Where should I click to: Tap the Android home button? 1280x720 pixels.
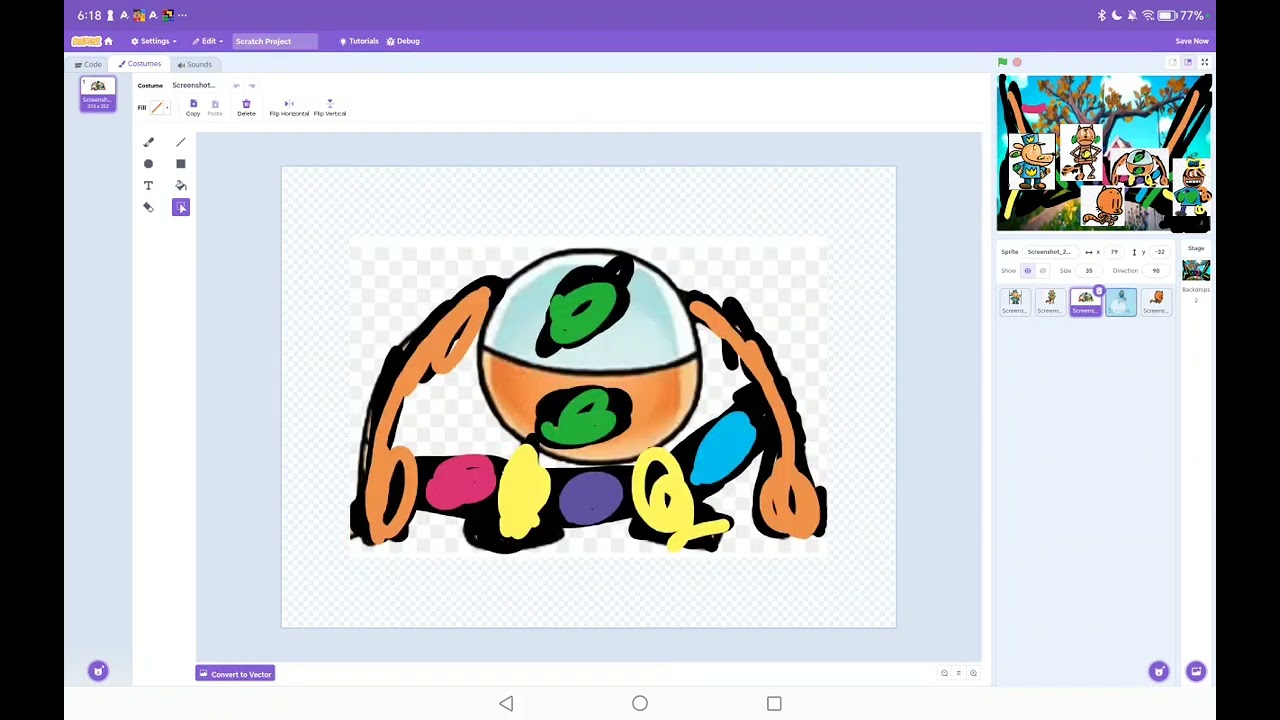pyautogui.click(x=640, y=704)
